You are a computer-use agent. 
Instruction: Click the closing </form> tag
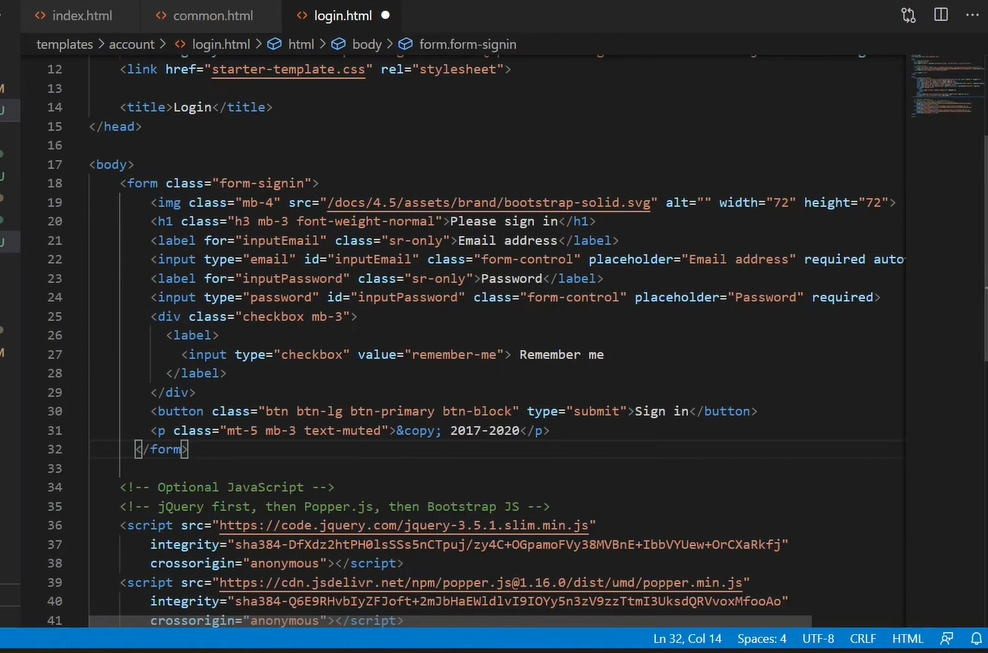161,449
